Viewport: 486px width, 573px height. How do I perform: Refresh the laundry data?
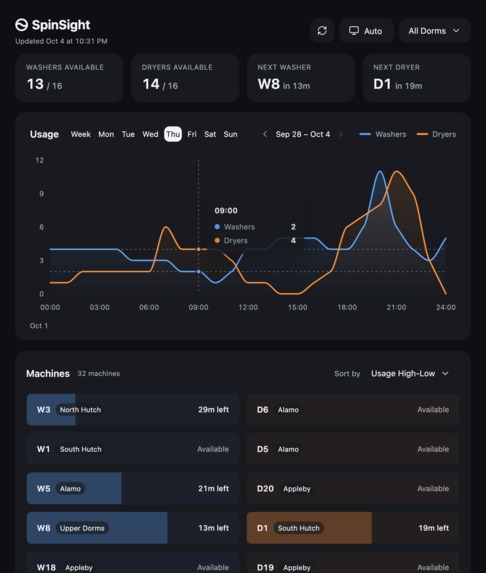[x=322, y=31]
